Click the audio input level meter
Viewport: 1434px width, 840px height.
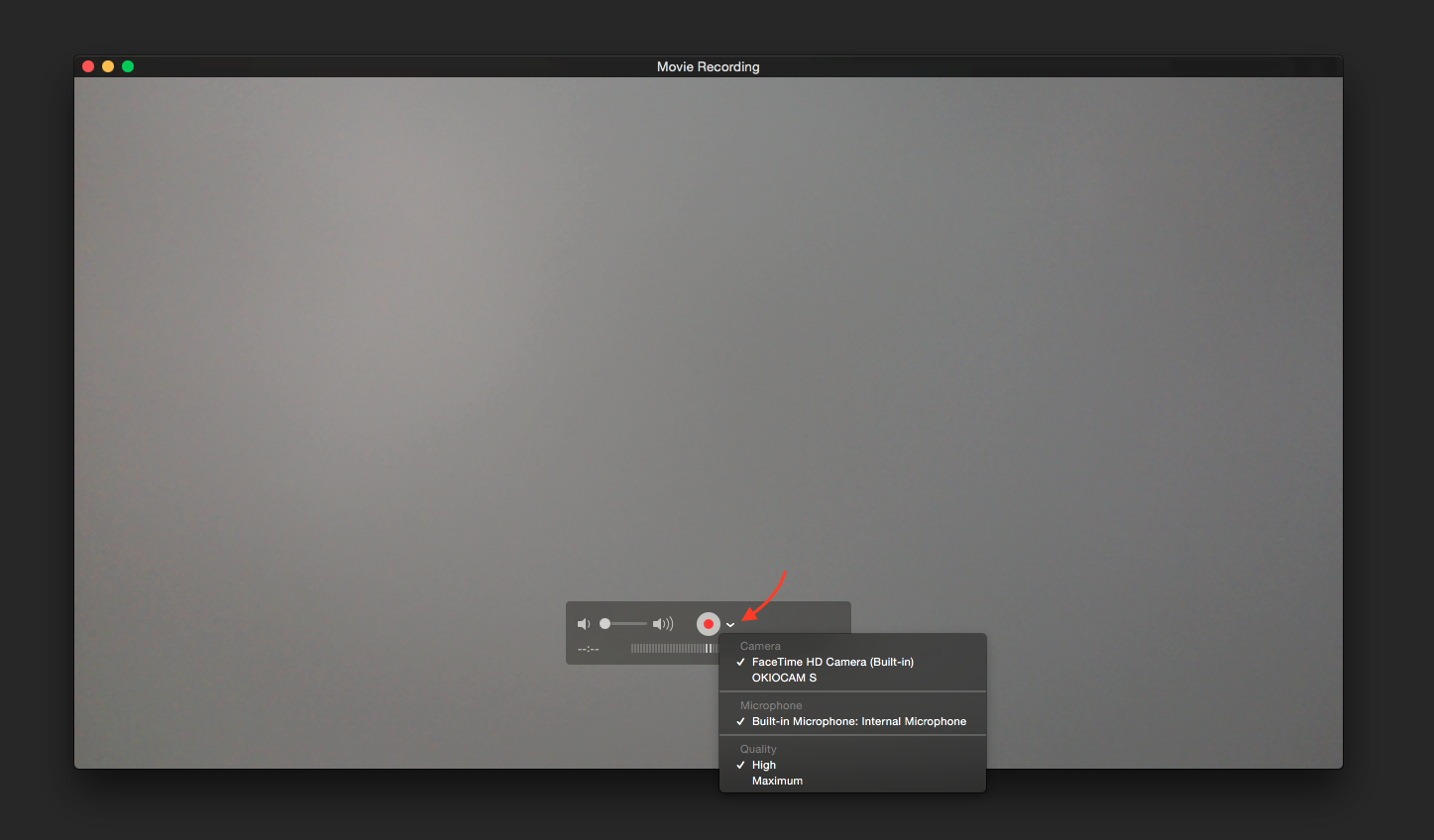(x=673, y=649)
